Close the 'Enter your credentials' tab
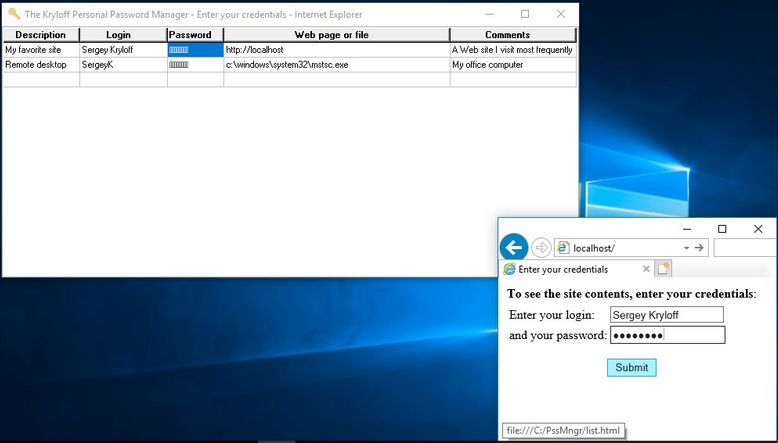The width and height of the screenshot is (778, 443). (646, 269)
